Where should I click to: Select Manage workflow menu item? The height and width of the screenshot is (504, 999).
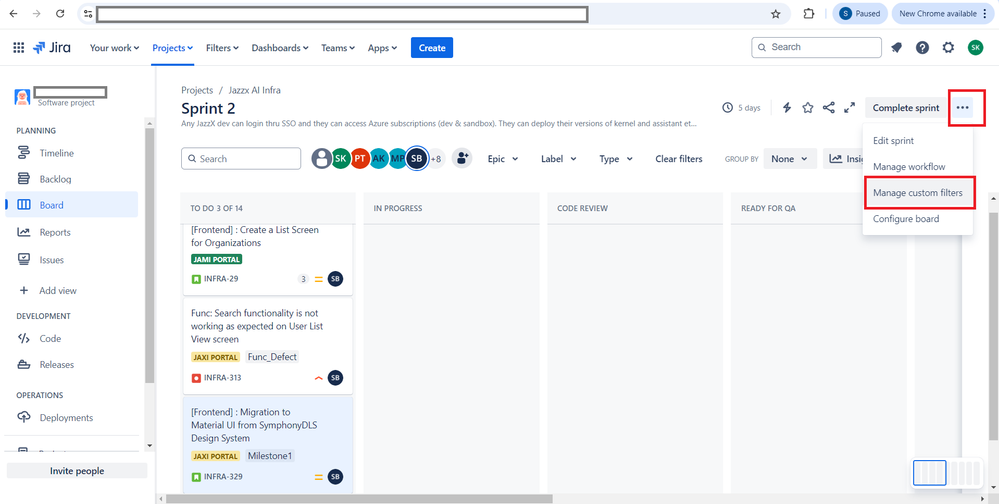tap(917, 167)
